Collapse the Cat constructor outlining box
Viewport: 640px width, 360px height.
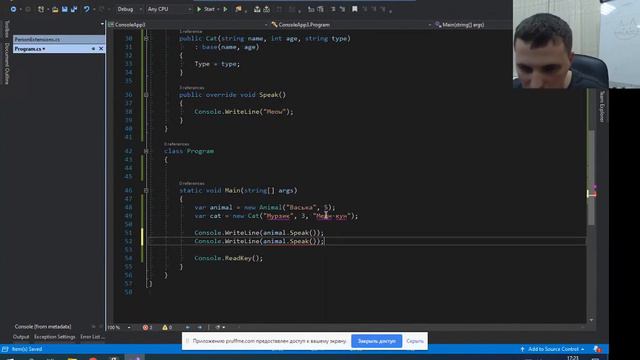[x=146, y=38]
